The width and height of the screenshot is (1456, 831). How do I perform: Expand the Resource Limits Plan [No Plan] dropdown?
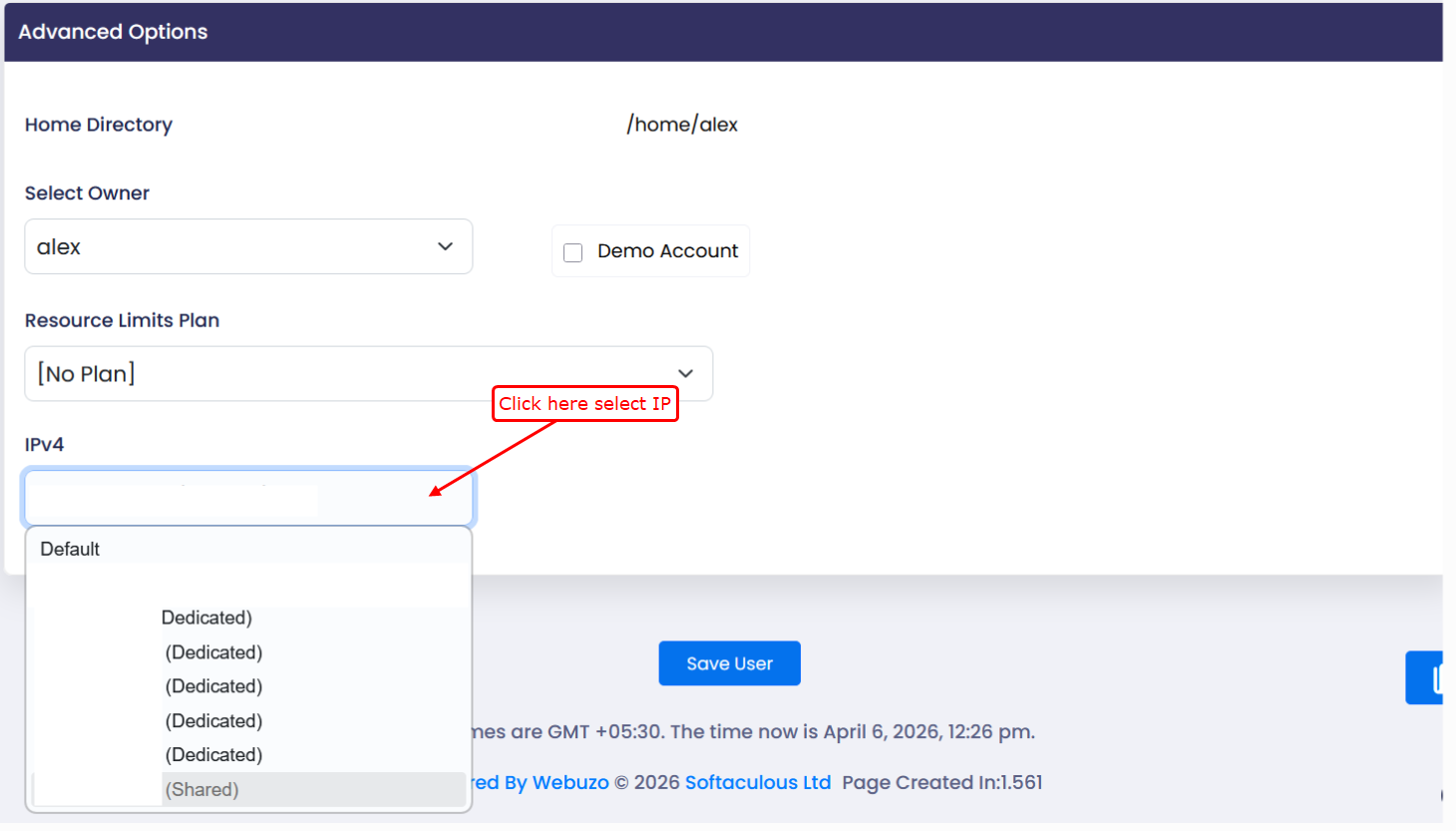[368, 374]
